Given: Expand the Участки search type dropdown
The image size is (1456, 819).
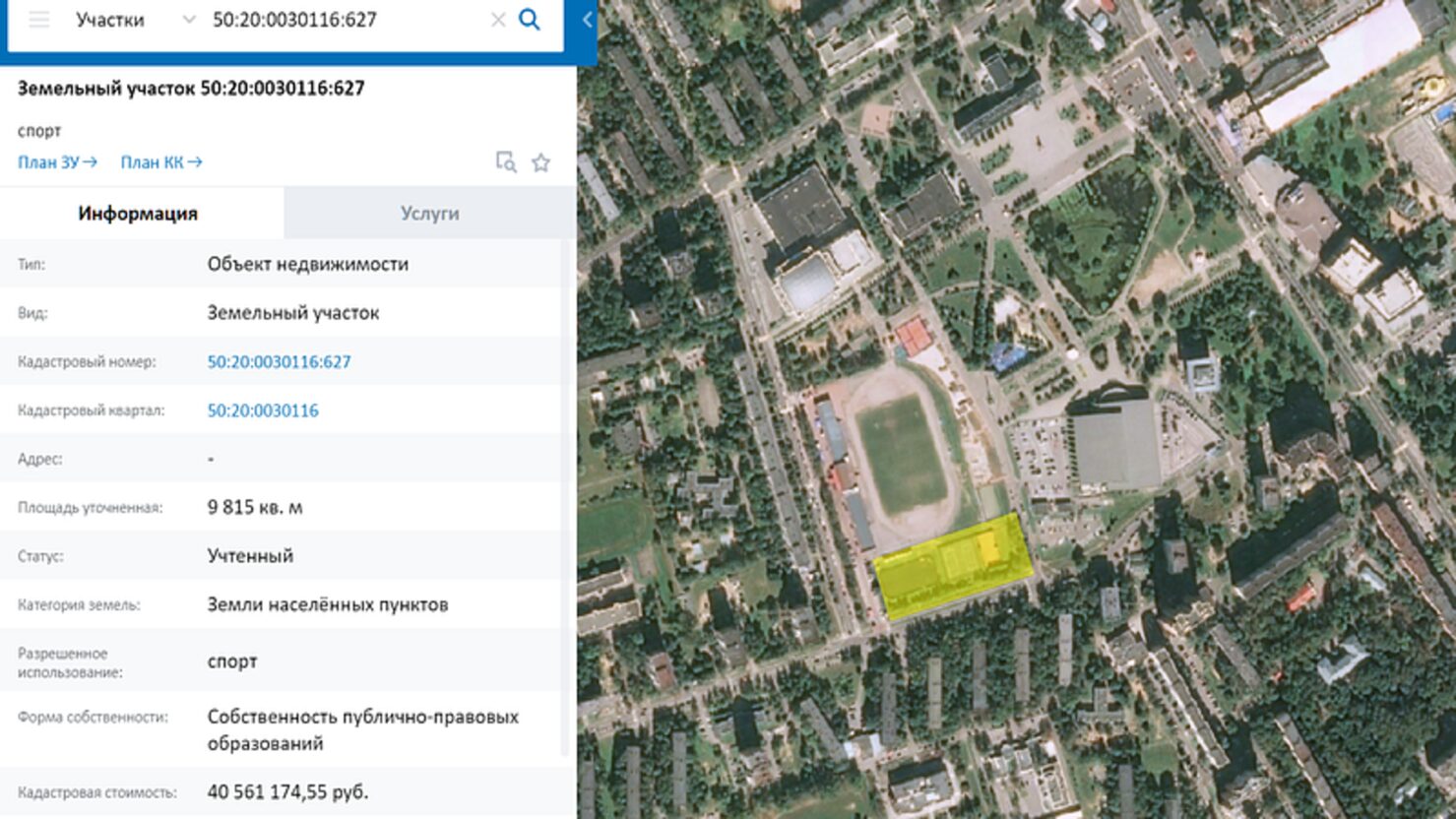Looking at the screenshot, I should click(x=188, y=20).
